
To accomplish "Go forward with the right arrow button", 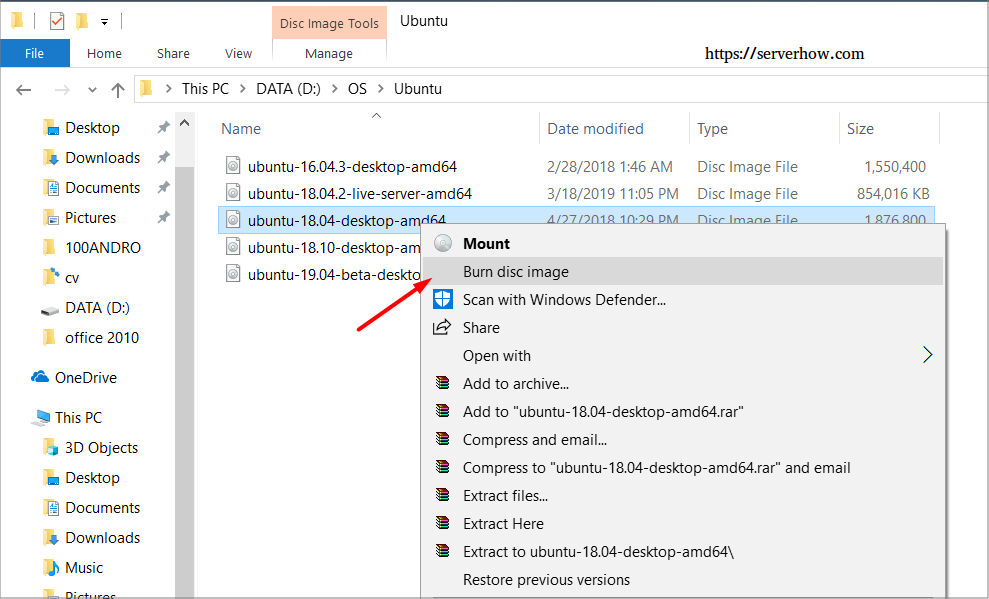I will (x=62, y=90).
